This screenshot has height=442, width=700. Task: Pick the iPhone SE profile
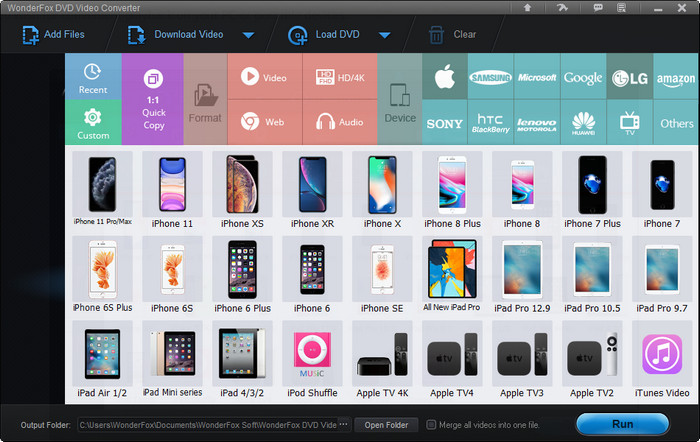click(x=382, y=274)
